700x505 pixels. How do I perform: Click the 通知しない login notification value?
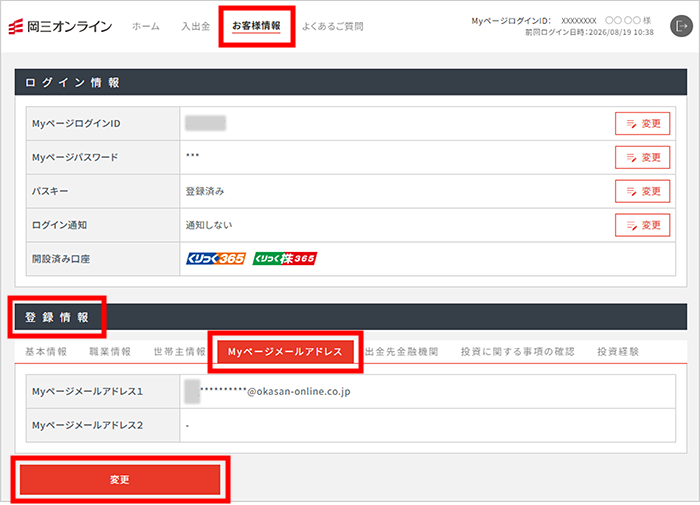click(x=209, y=225)
